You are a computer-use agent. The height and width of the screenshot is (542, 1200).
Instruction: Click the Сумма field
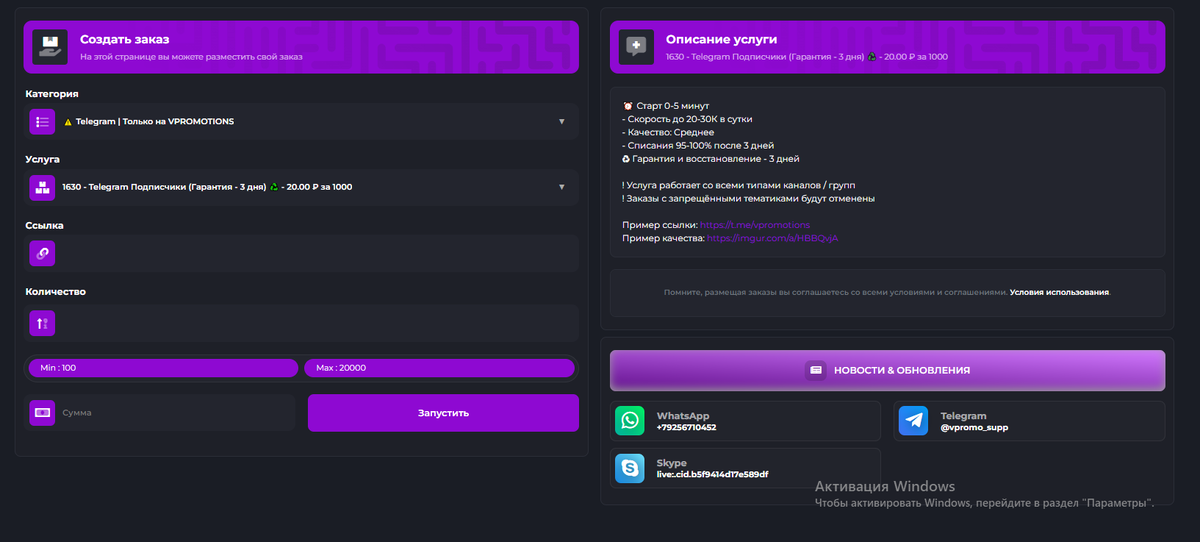click(x=160, y=412)
